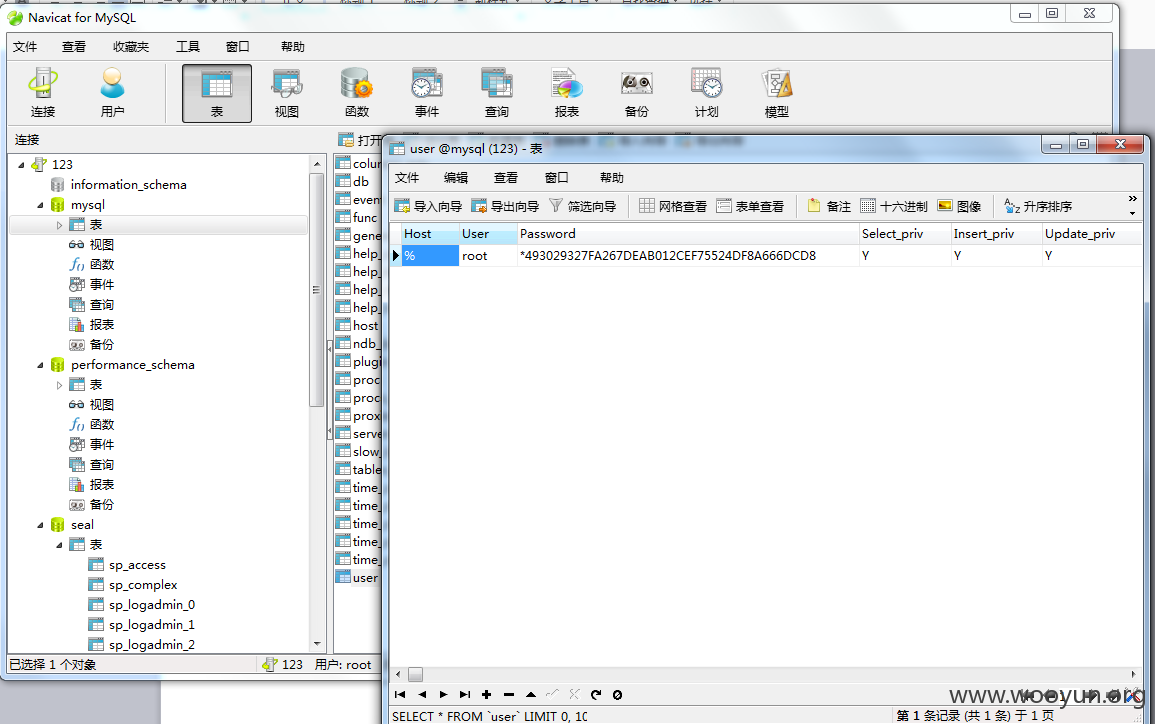Collapse the 123 connection node

pos(21,165)
